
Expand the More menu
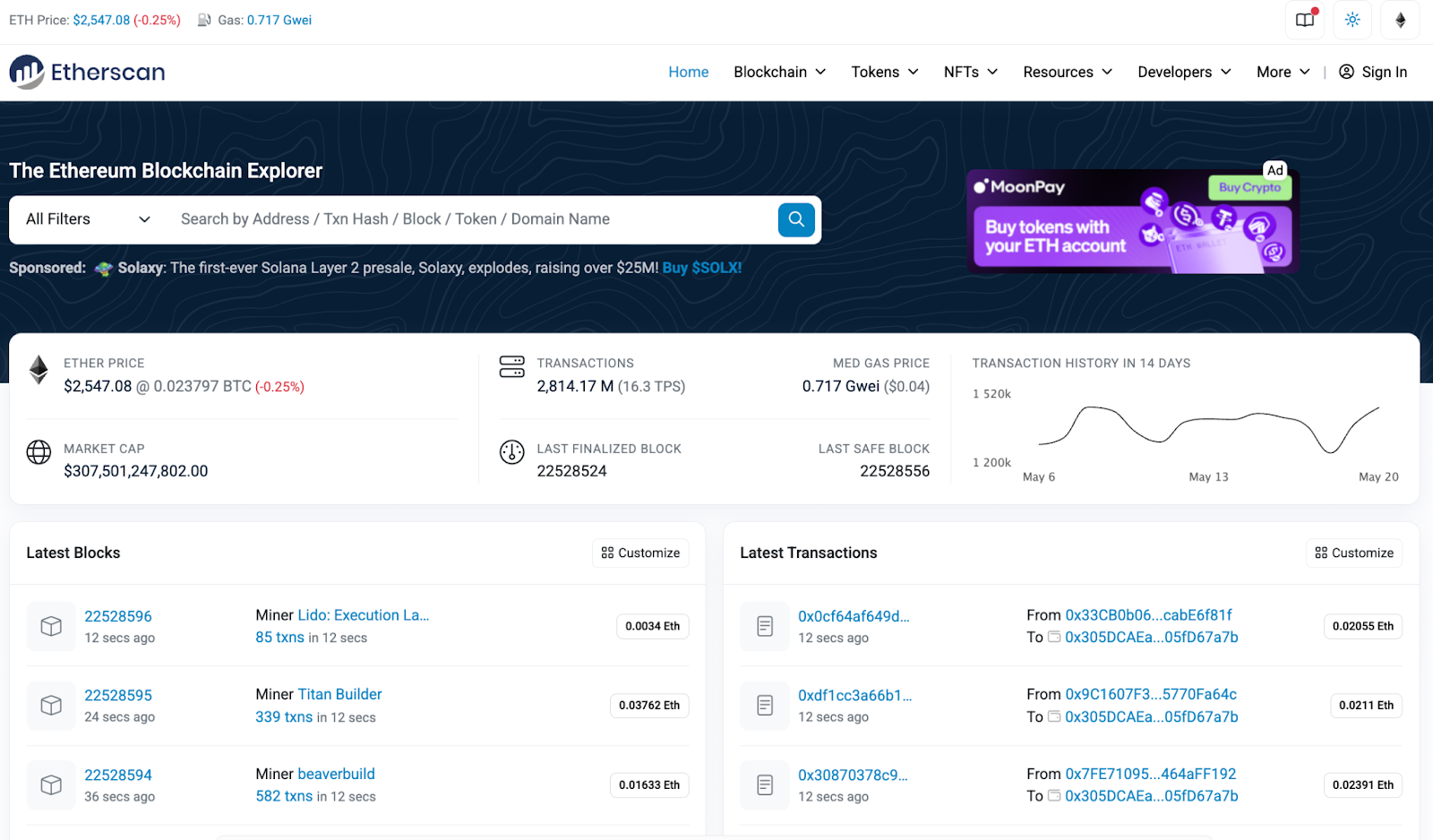[1283, 72]
